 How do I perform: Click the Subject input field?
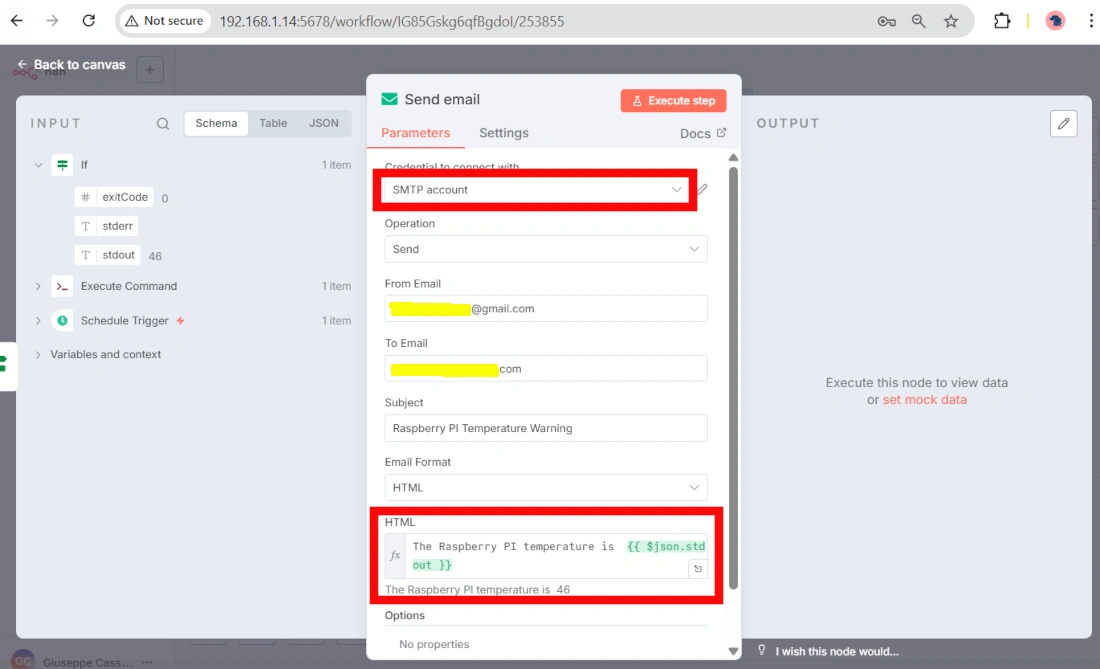(x=545, y=428)
